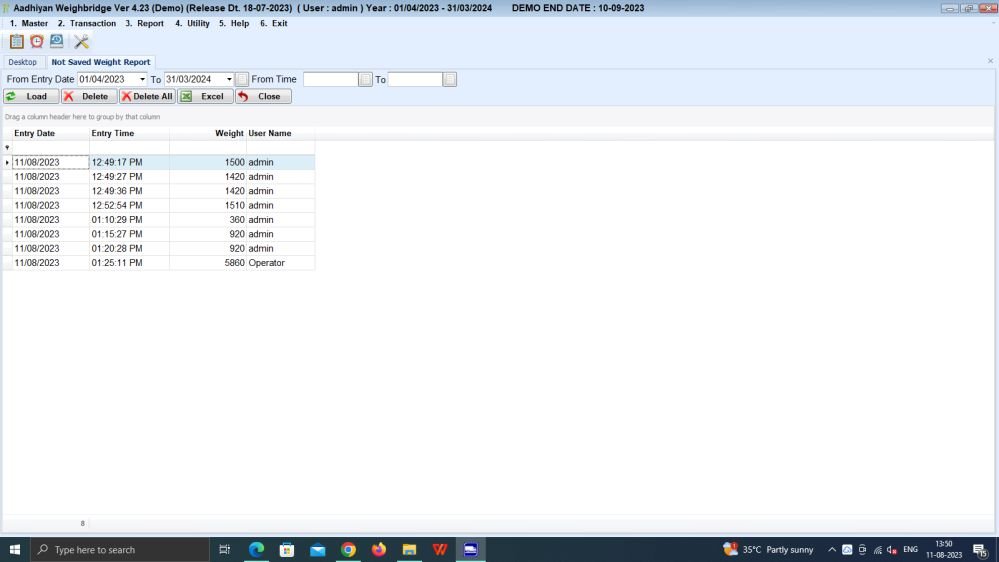Click the picker button beside To time
The width and height of the screenshot is (999, 562).
coord(450,79)
